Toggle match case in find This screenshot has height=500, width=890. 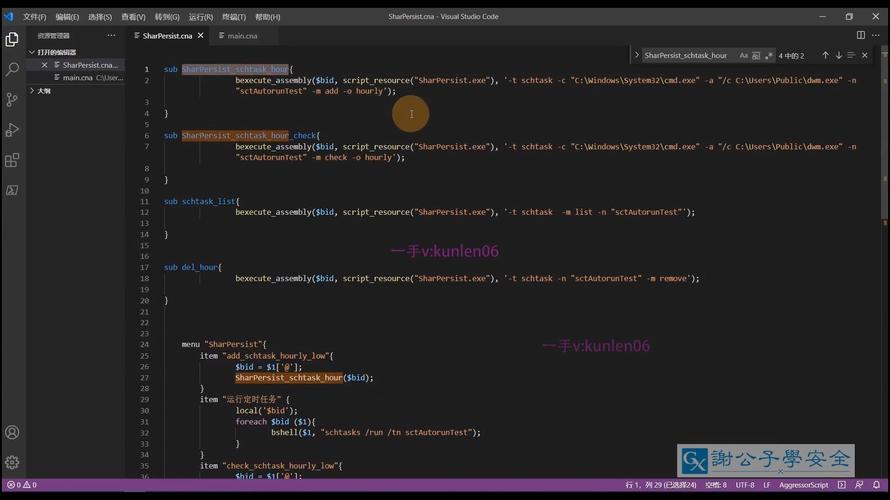(744, 56)
